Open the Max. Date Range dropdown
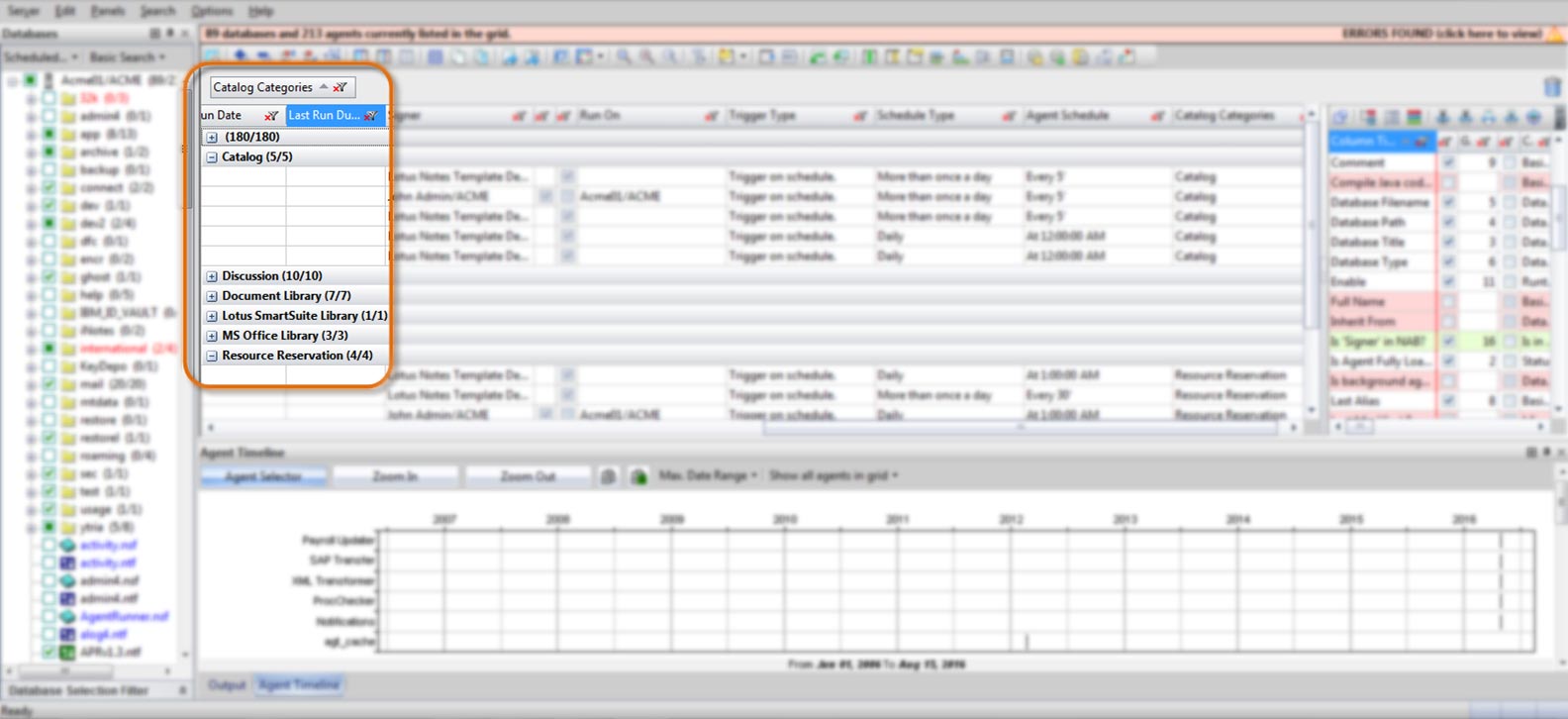Viewport: 1568px width, 719px height. click(x=708, y=476)
